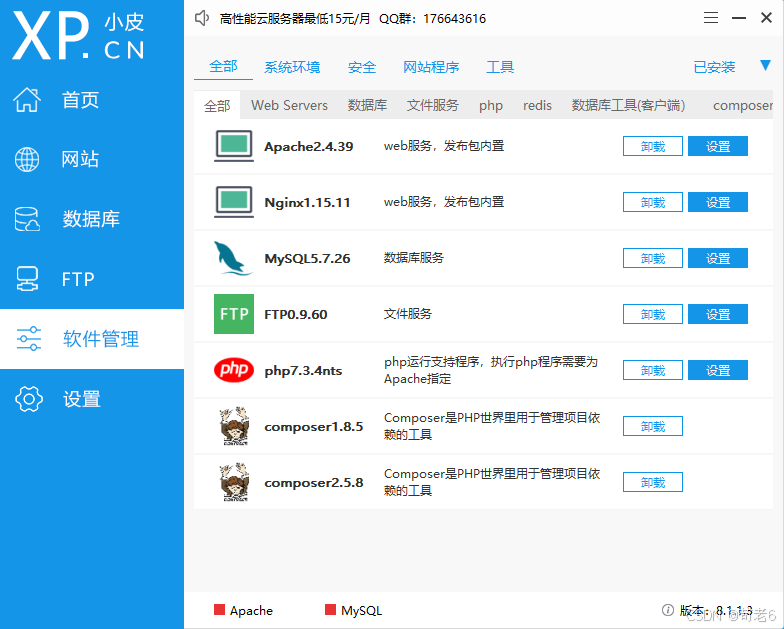Select the 数据库 sub-tab

[x=368, y=106]
